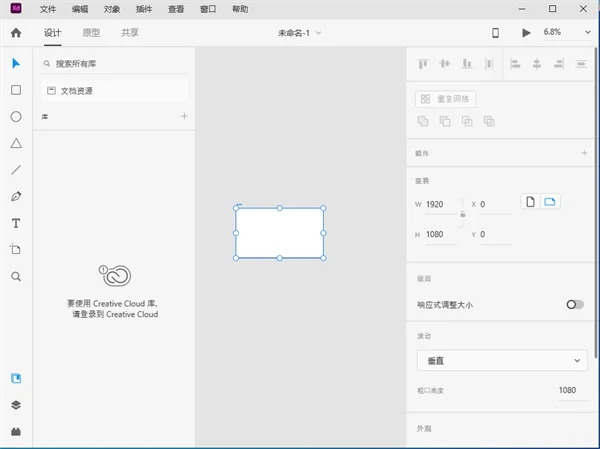Click the Adobe XD app logo
Viewport: 600px width, 449px height.
tap(16, 8)
